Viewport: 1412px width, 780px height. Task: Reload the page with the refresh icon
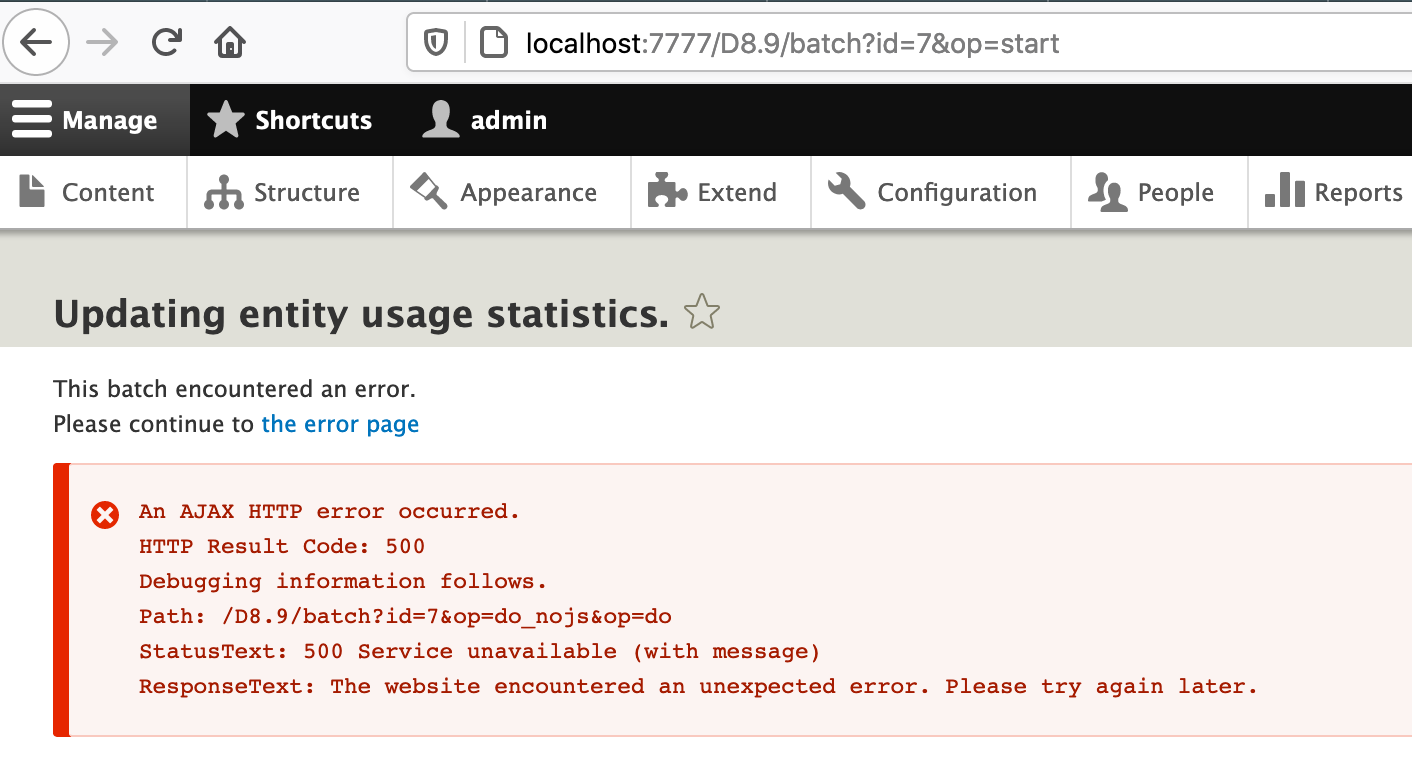pyautogui.click(x=166, y=43)
